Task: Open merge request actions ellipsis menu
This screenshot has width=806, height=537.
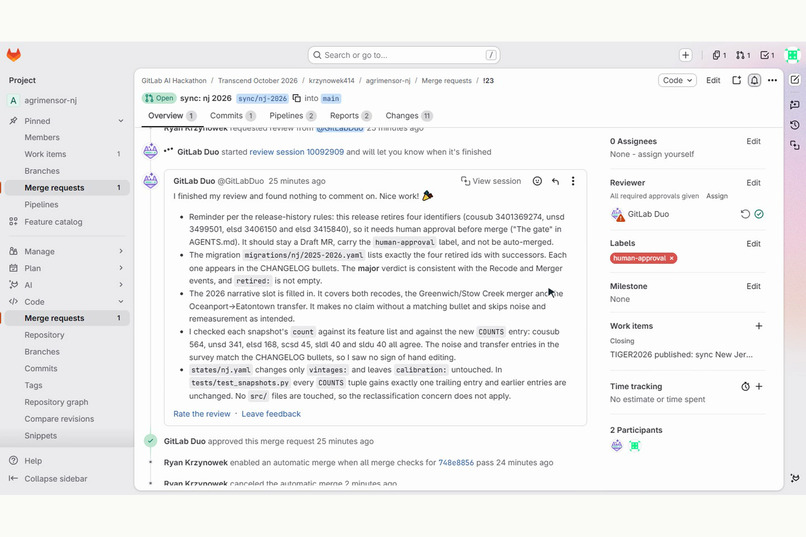Action: [772, 80]
